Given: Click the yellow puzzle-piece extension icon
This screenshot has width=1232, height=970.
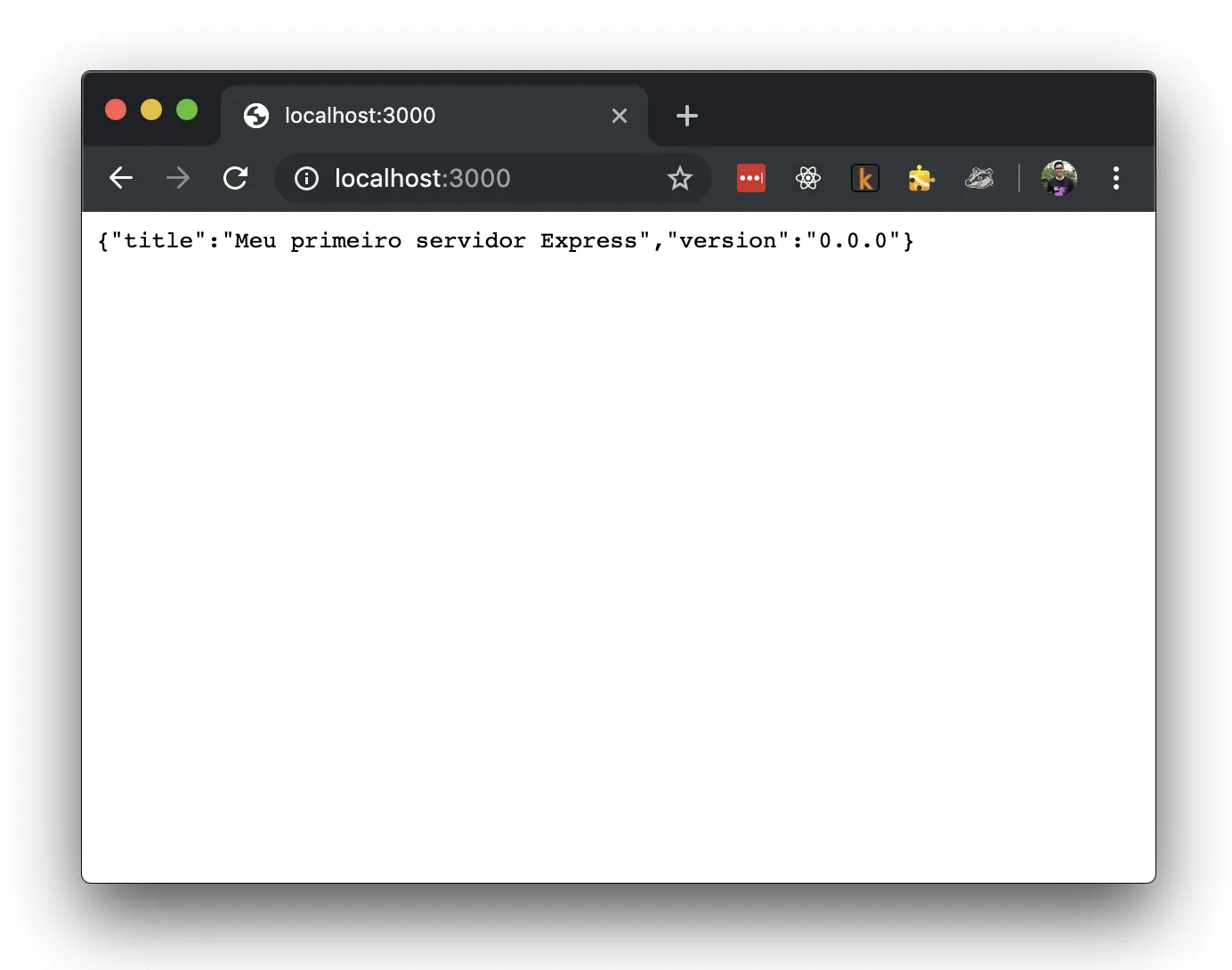Looking at the screenshot, I should pyautogui.click(x=921, y=178).
